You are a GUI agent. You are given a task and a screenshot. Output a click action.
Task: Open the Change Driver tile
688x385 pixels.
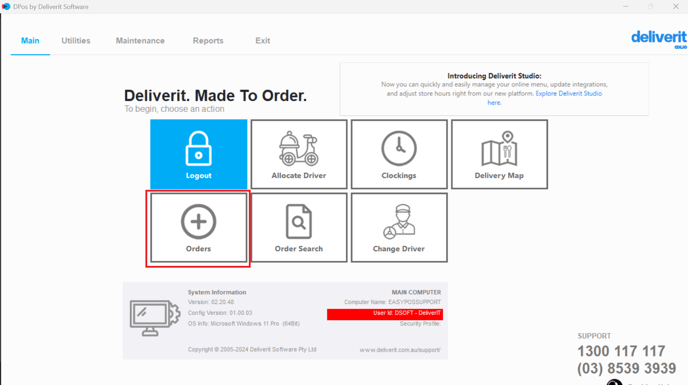coord(399,228)
